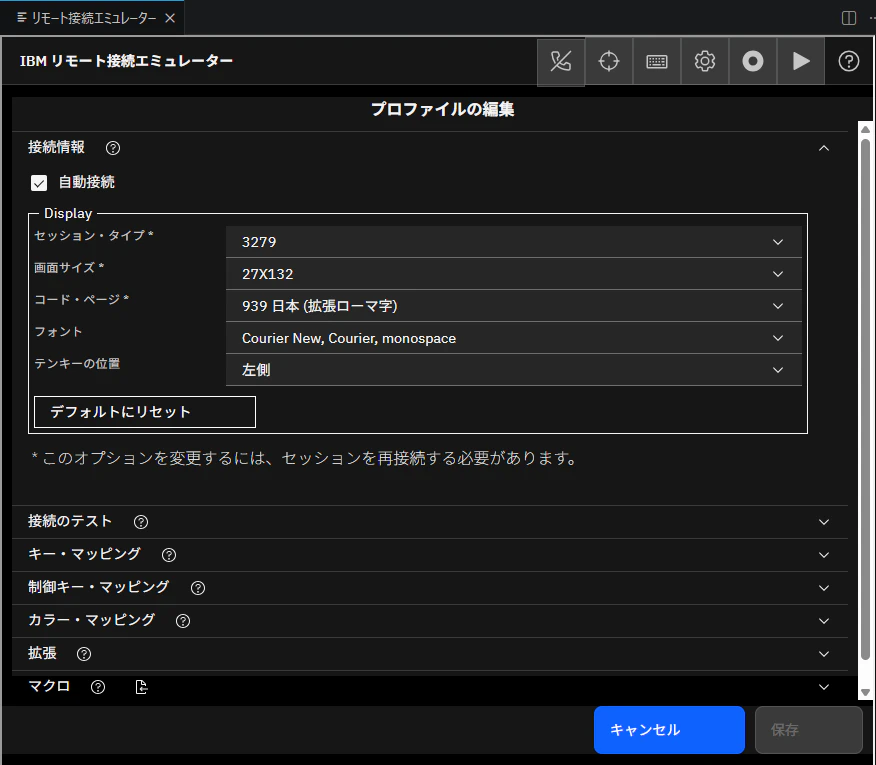
Task: Click the macro import file icon
Action: [x=141, y=687]
